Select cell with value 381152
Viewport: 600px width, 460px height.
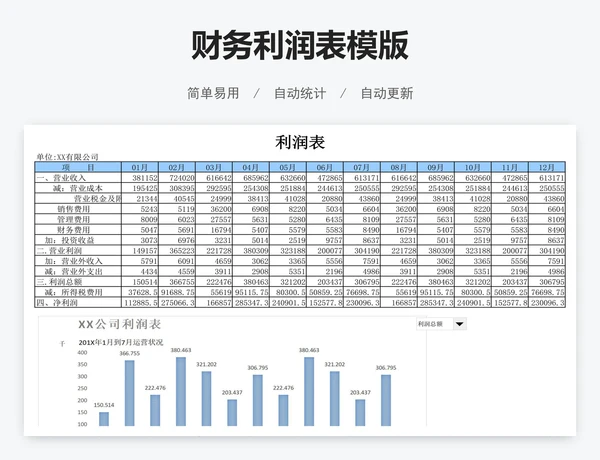pos(140,178)
